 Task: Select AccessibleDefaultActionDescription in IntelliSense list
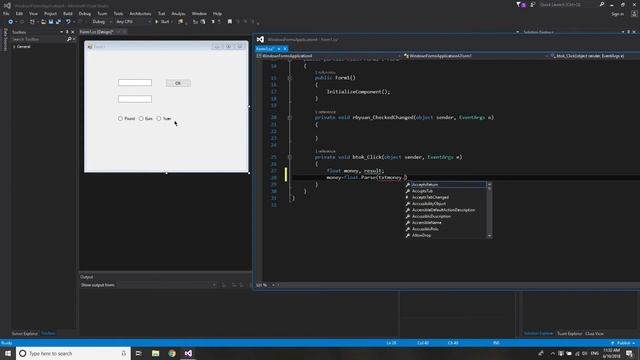point(445,210)
